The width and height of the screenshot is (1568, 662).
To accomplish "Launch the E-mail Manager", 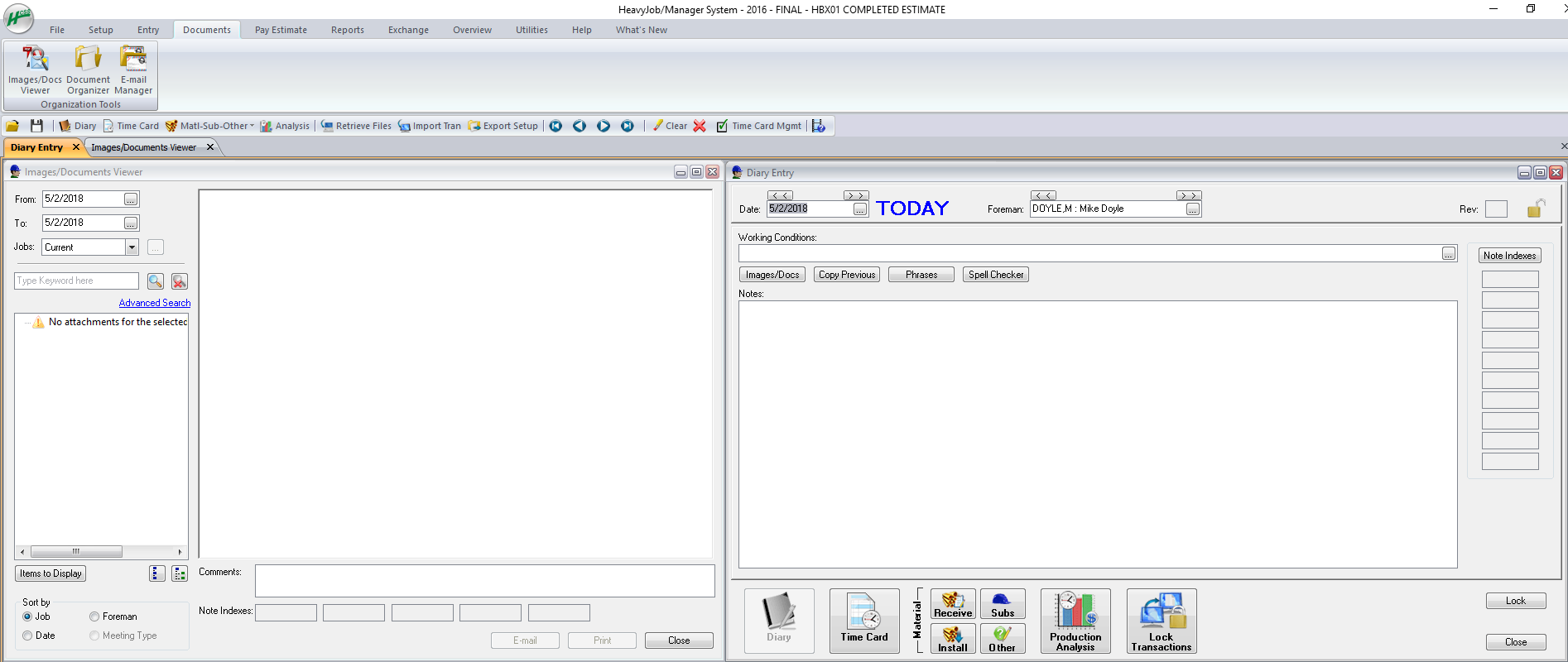I will click(133, 70).
